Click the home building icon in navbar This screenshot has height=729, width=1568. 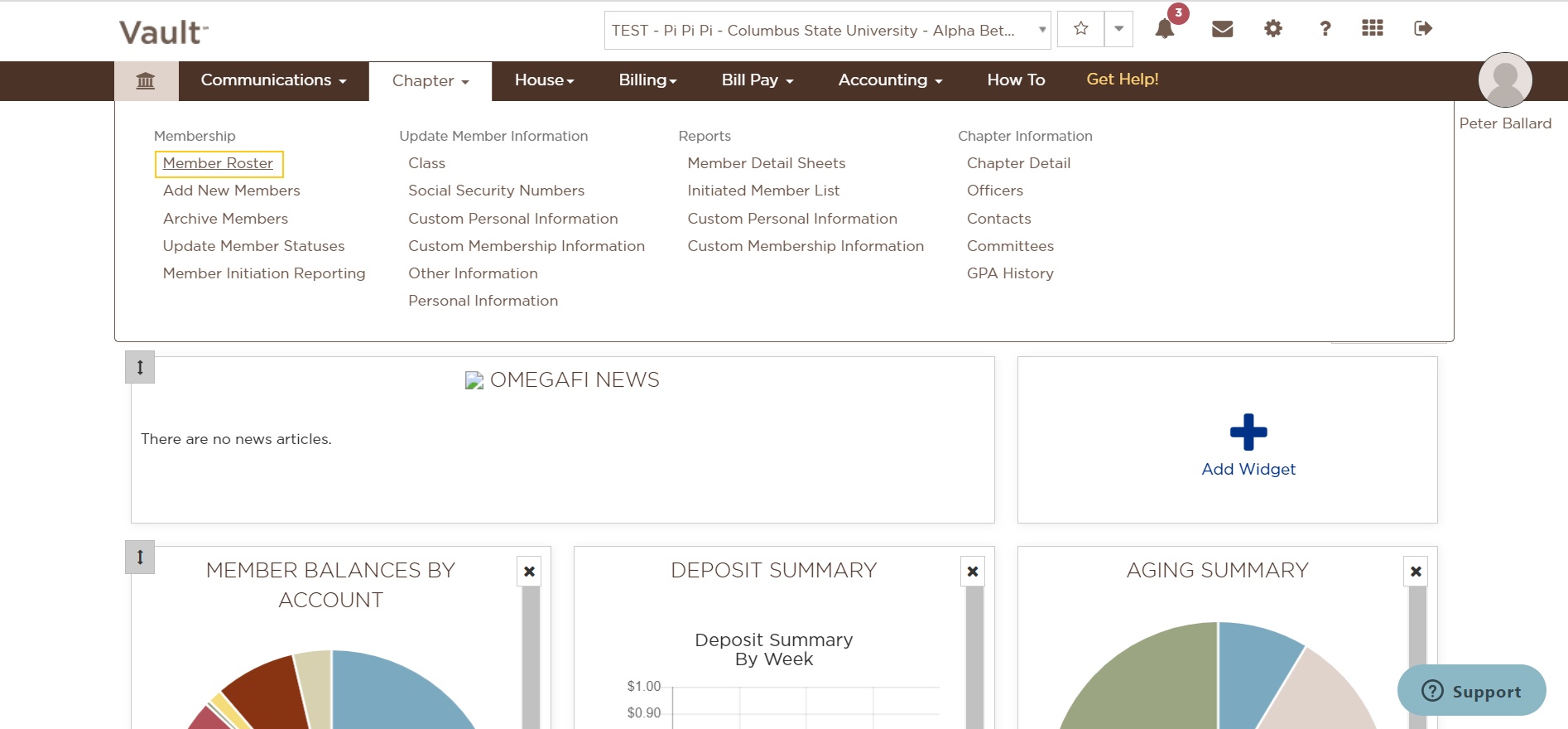(146, 81)
